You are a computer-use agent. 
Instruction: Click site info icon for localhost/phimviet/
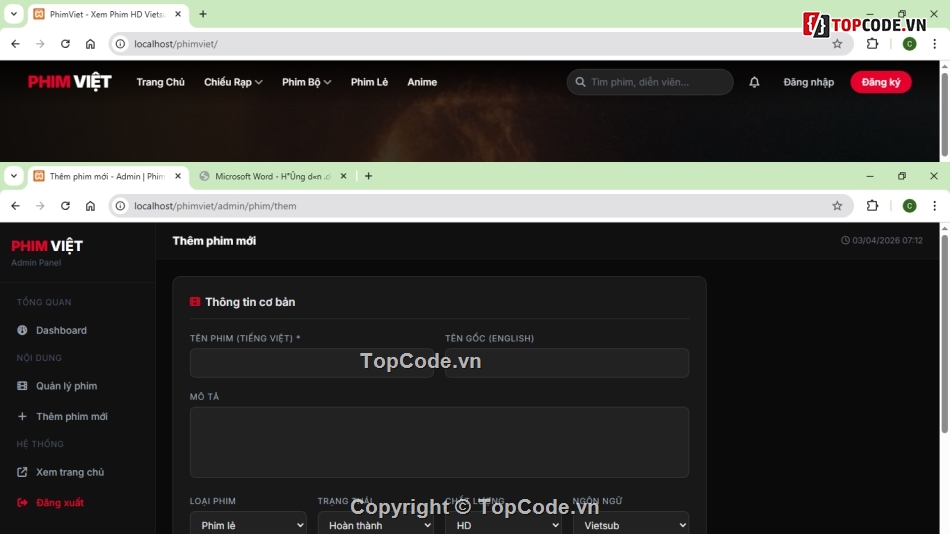tap(121, 44)
